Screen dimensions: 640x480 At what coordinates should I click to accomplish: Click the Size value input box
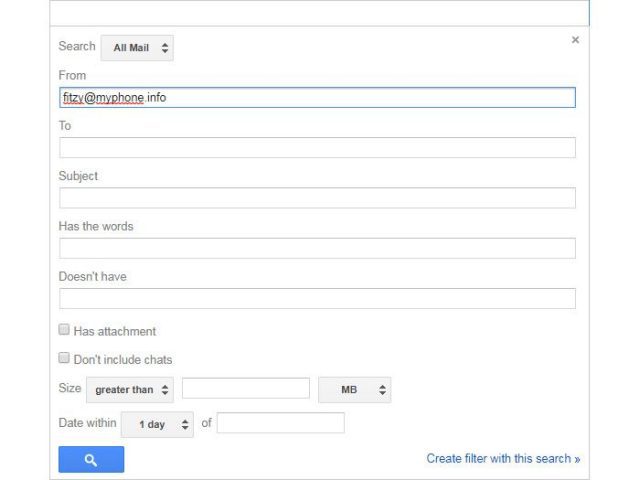click(x=246, y=389)
